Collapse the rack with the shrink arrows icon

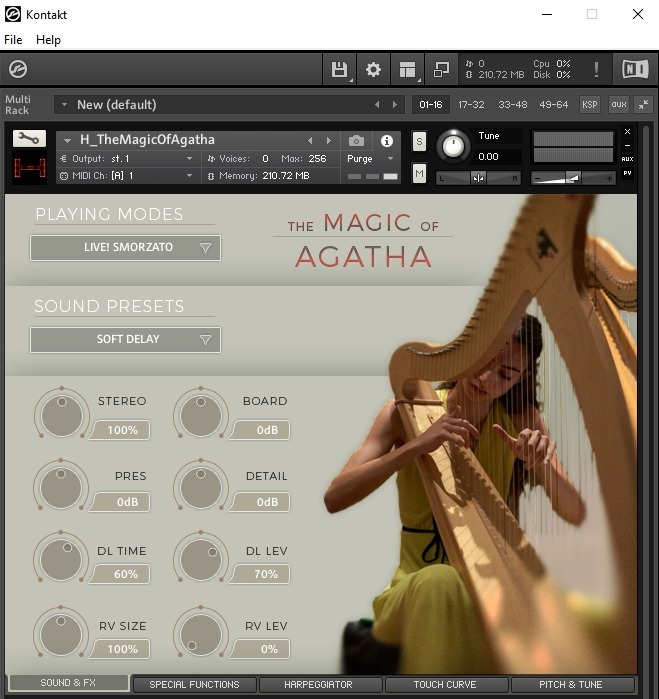pyautogui.click(x=643, y=105)
